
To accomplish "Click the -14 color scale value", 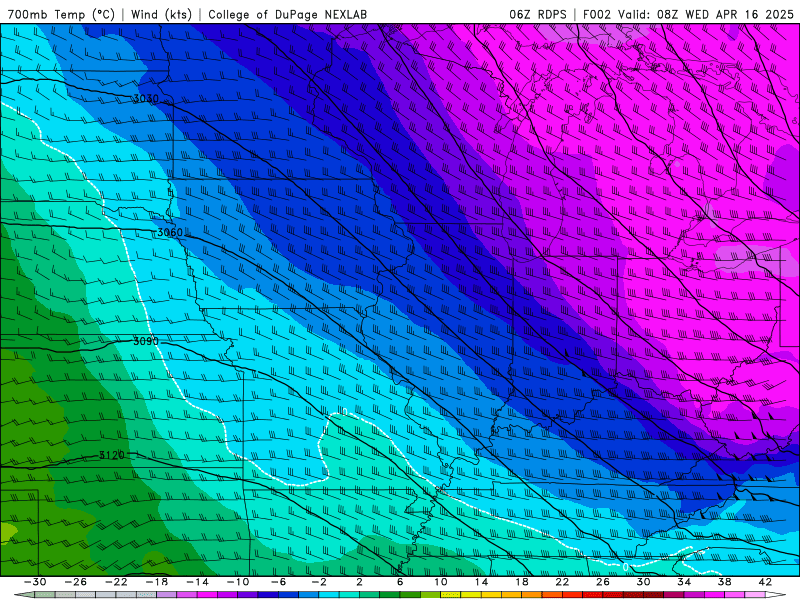I will [x=197, y=582].
